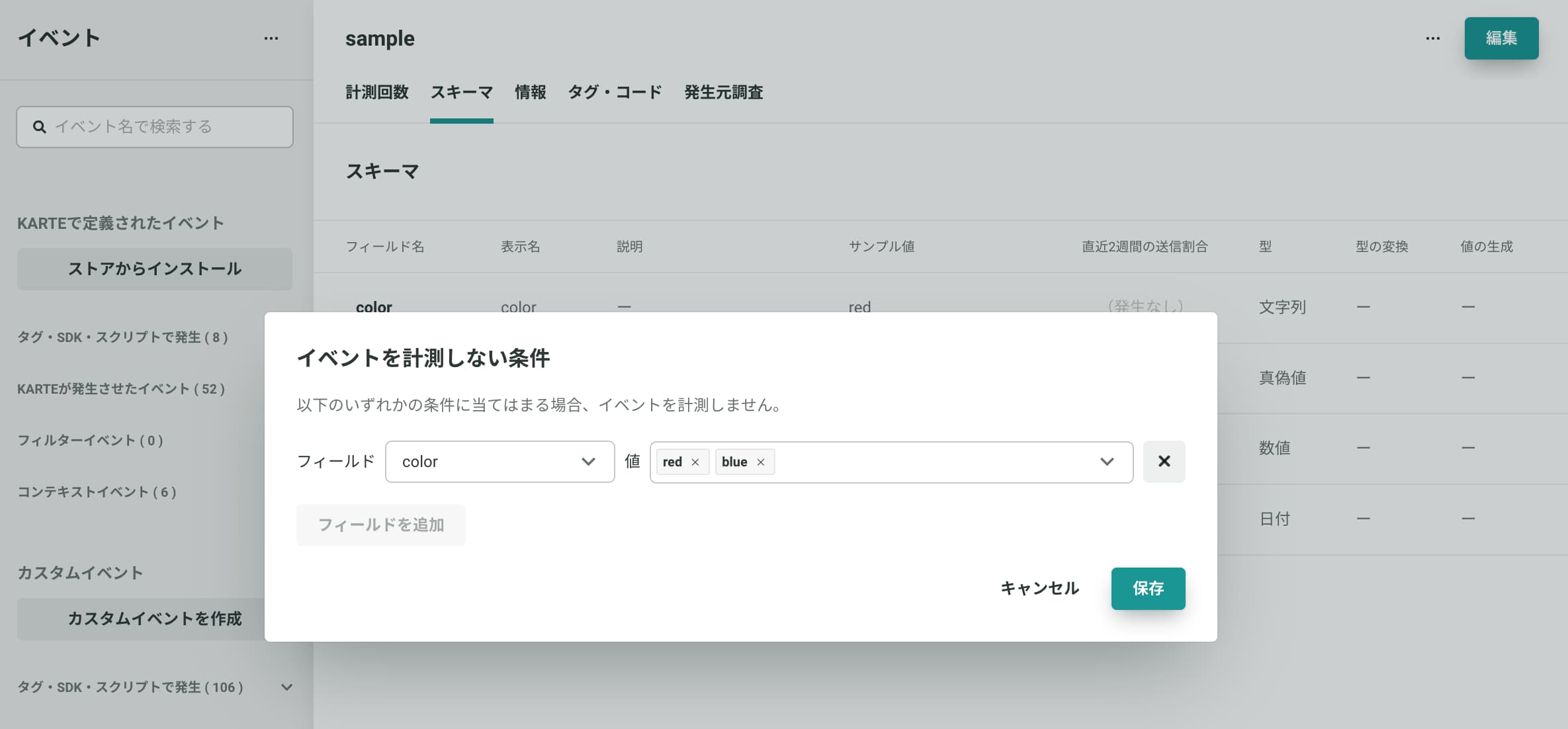Click the サンプル値 column header
The height and width of the screenshot is (729, 1568).
(881, 247)
